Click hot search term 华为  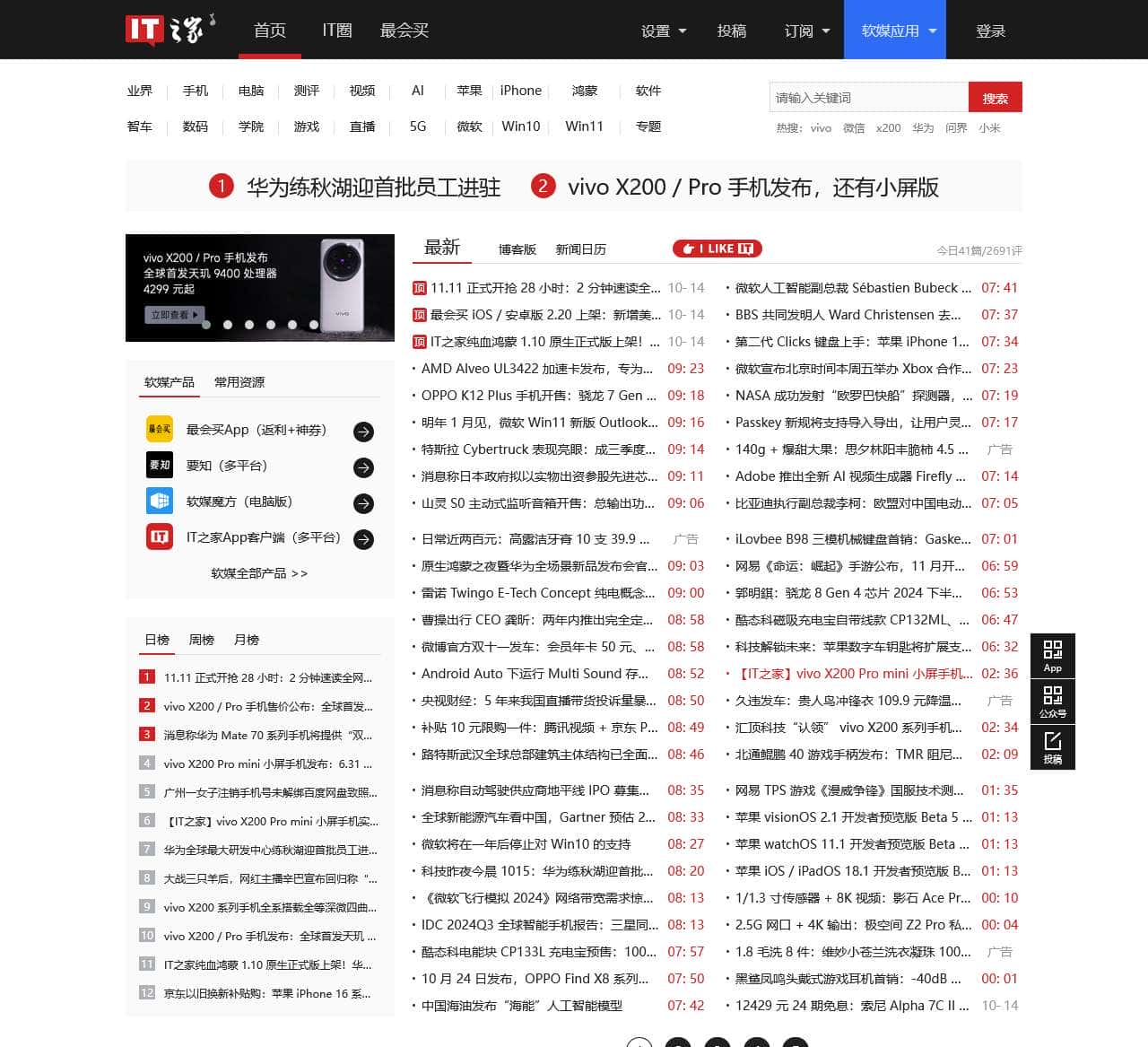point(923,128)
